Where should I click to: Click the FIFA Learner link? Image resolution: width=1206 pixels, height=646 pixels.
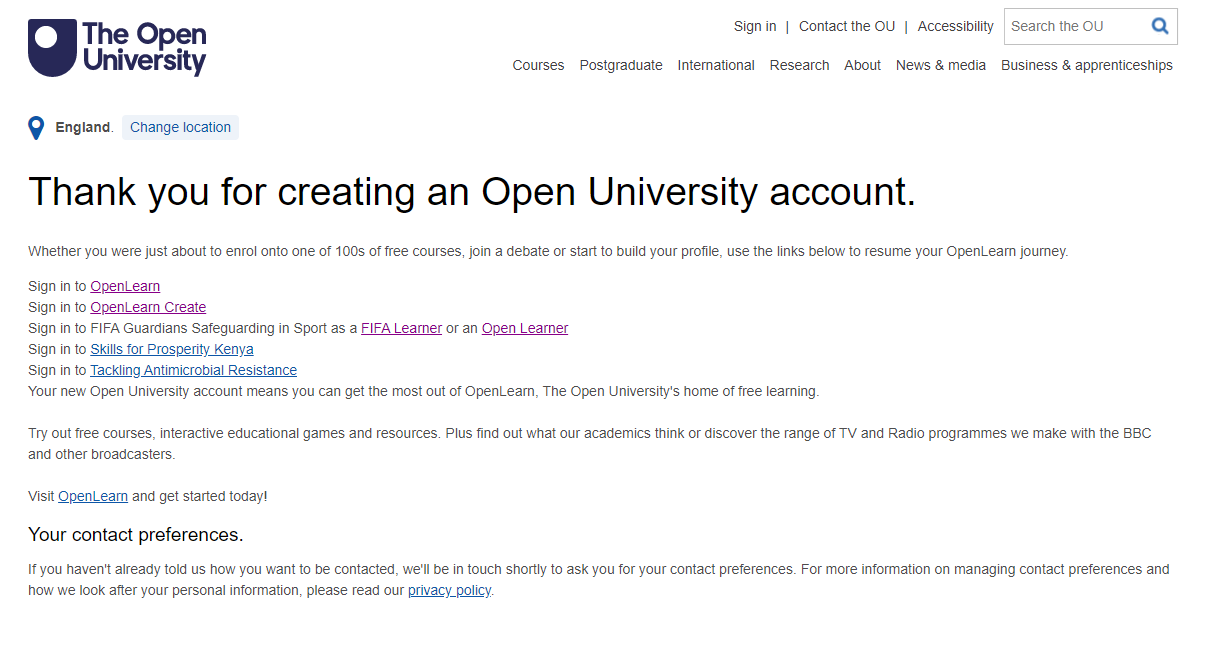401,328
